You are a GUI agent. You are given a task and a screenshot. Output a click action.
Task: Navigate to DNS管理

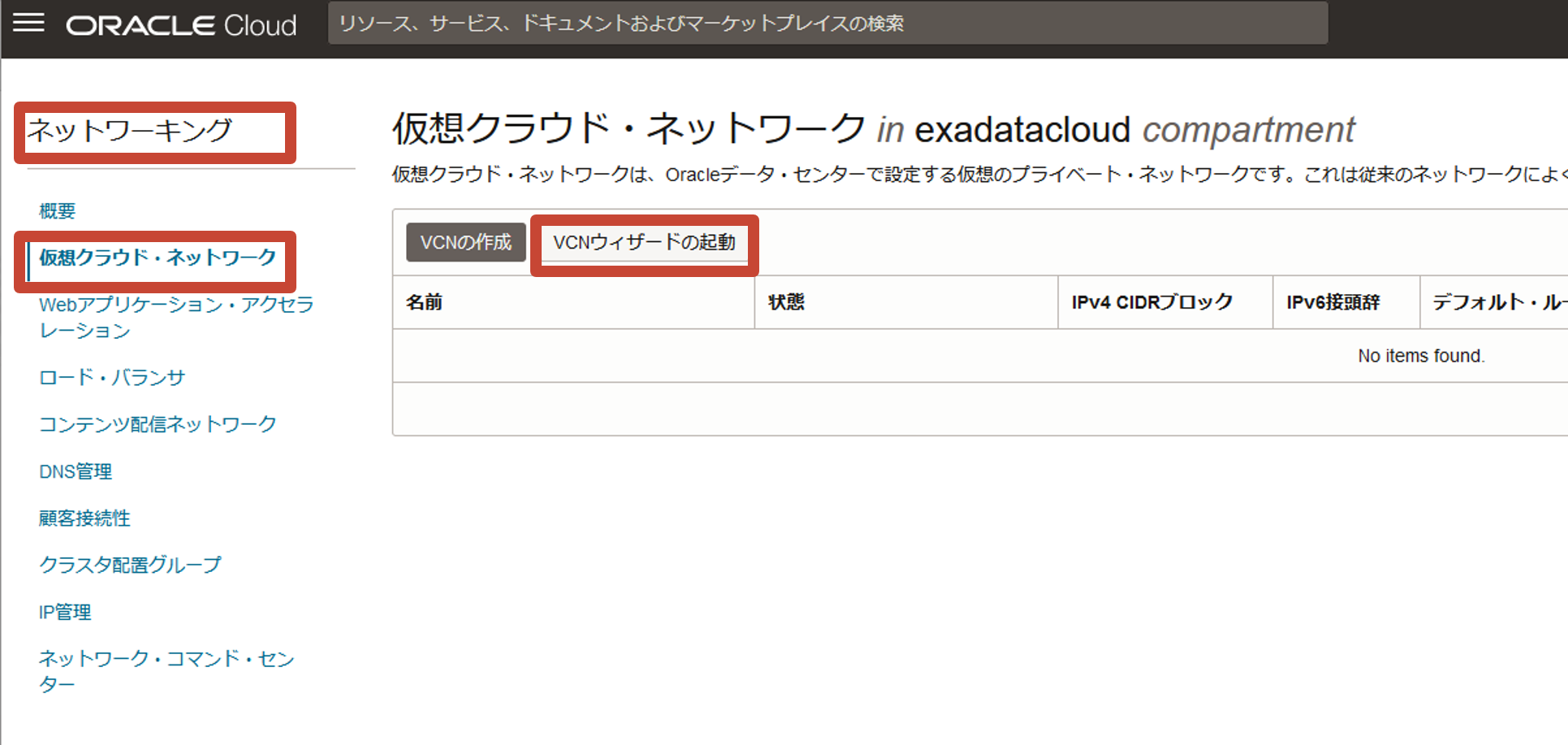pos(76,471)
